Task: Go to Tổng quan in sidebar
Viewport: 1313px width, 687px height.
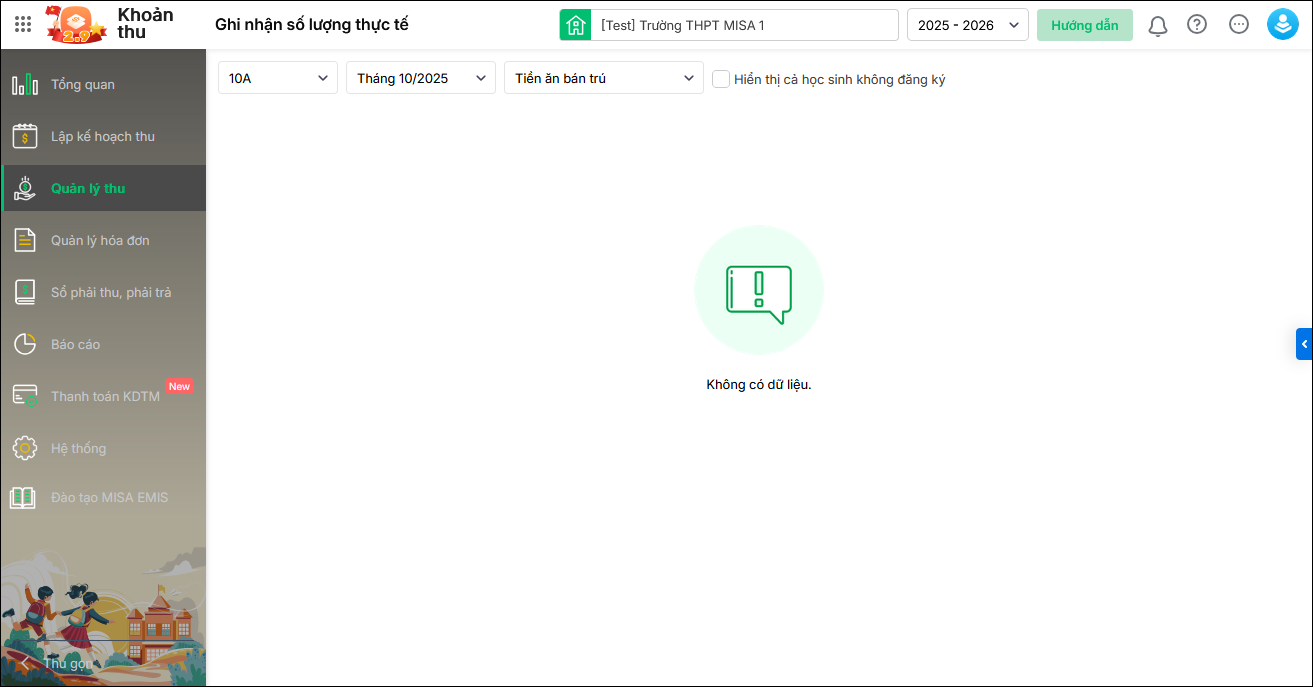Action: (x=83, y=85)
